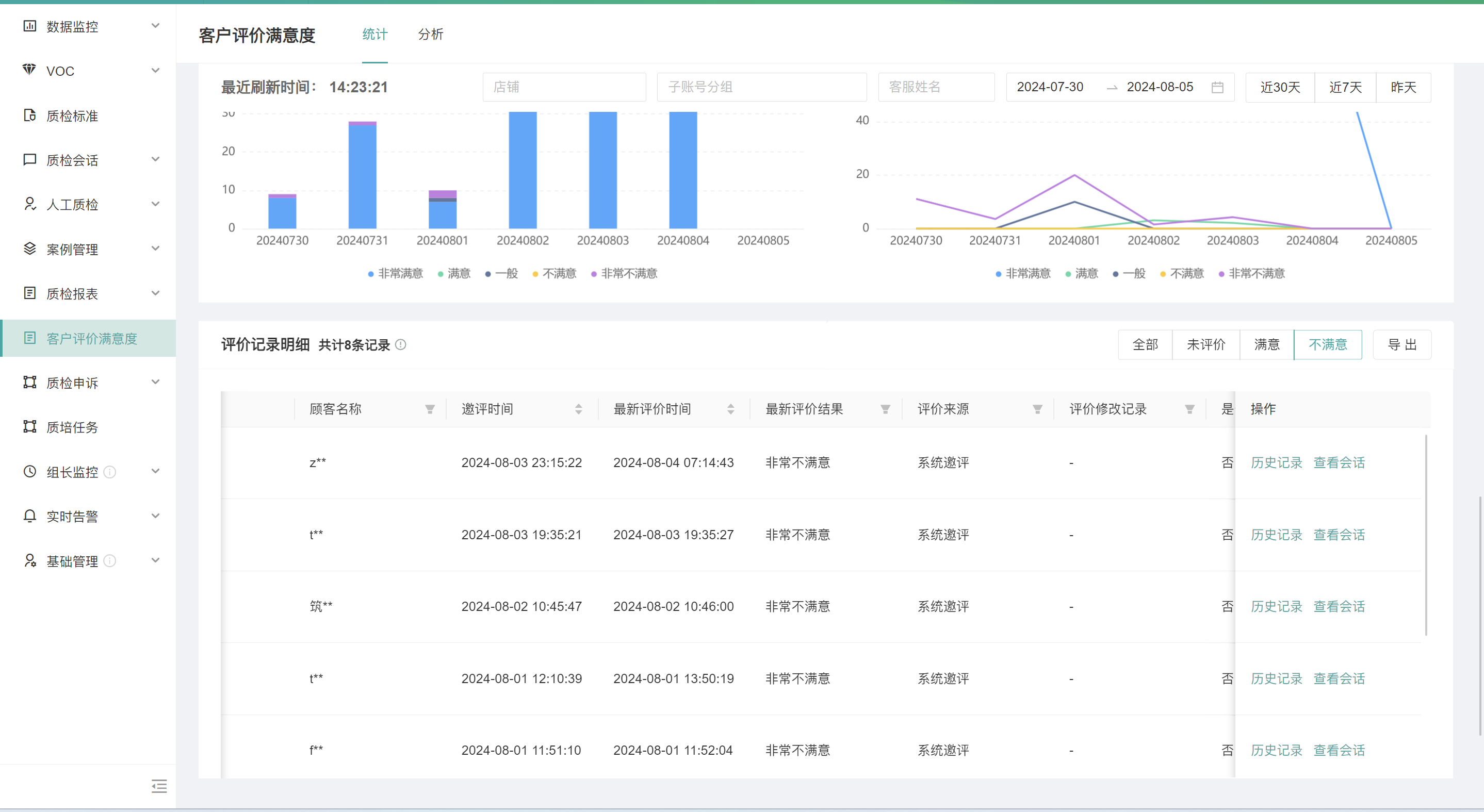Toggle 非常满意 legend in line chart
The image size is (1484, 812).
click(1023, 274)
